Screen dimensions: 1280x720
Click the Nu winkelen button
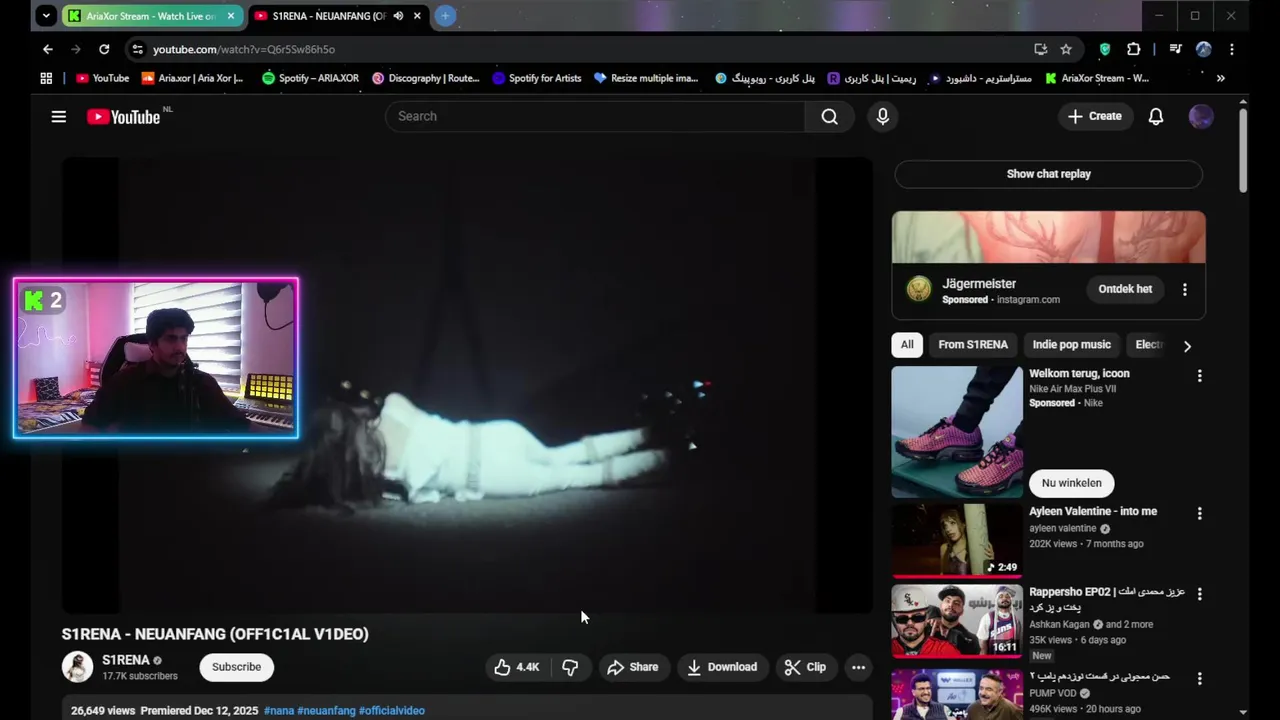pos(1071,483)
